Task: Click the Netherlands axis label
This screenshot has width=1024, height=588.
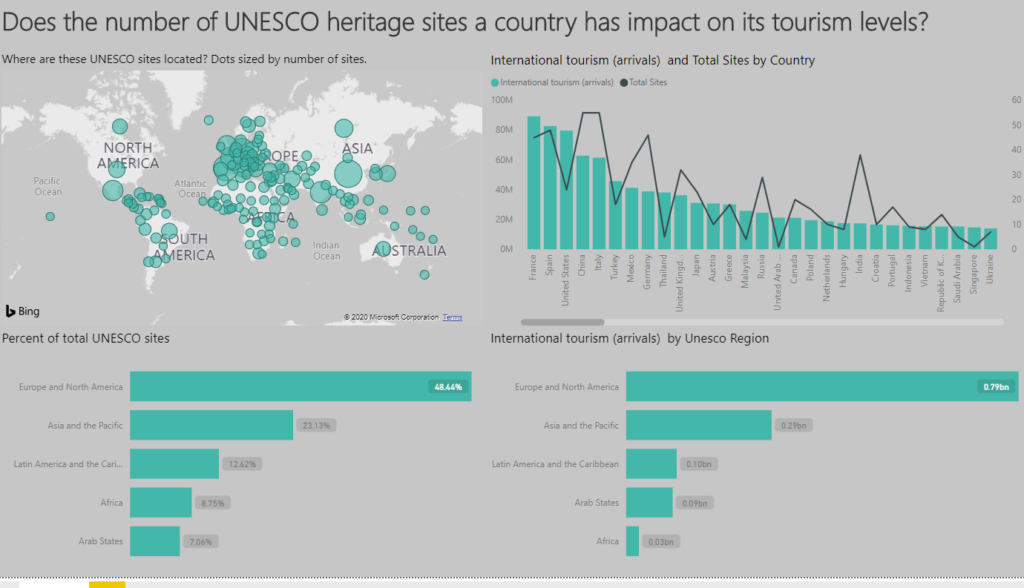Action: [826, 278]
